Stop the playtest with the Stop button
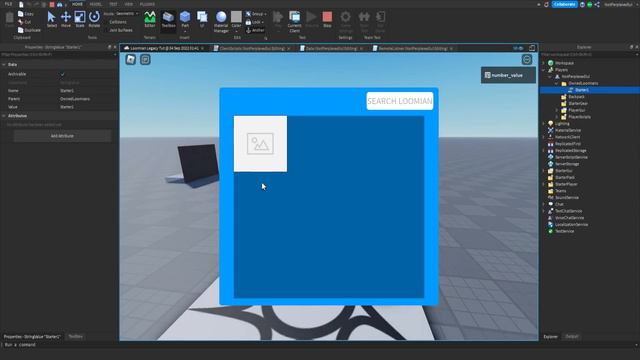Image resolution: width=640 pixels, height=360 pixels. pyautogui.click(x=327, y=19)
